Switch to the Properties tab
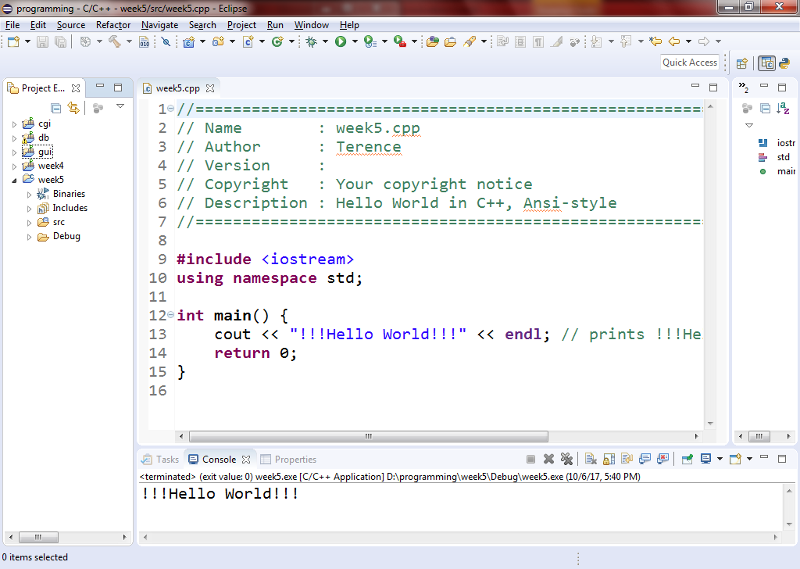The image size is (800, 569). [x=295, y=460]
